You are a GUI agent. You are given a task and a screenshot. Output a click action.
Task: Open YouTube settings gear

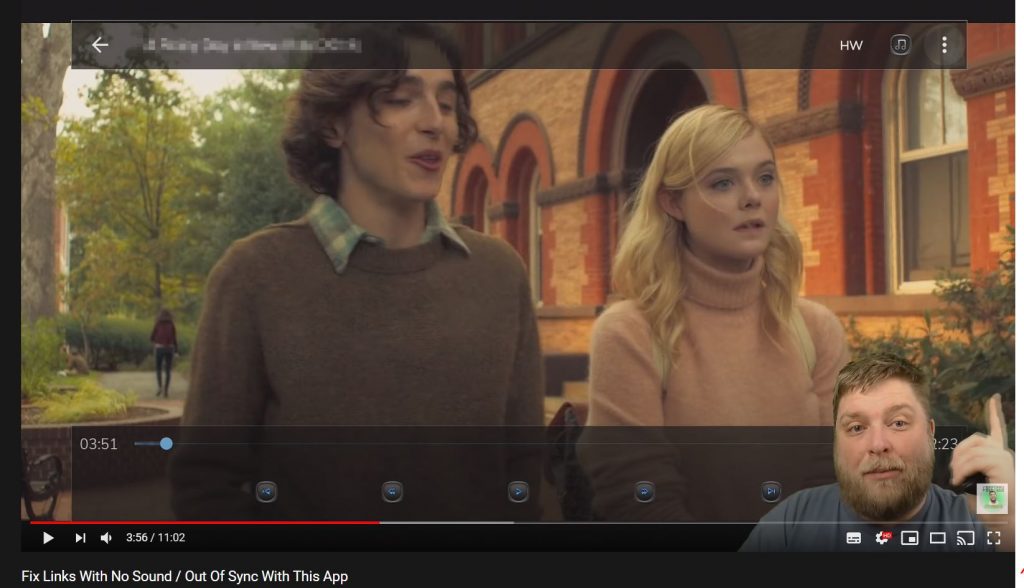[882, 538]
